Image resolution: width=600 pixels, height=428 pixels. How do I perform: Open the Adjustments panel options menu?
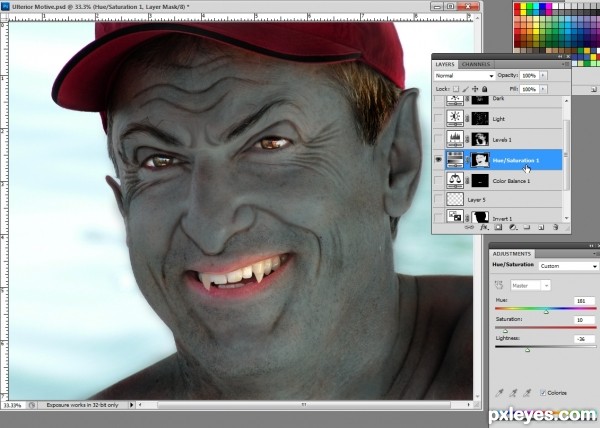(596, 254)
